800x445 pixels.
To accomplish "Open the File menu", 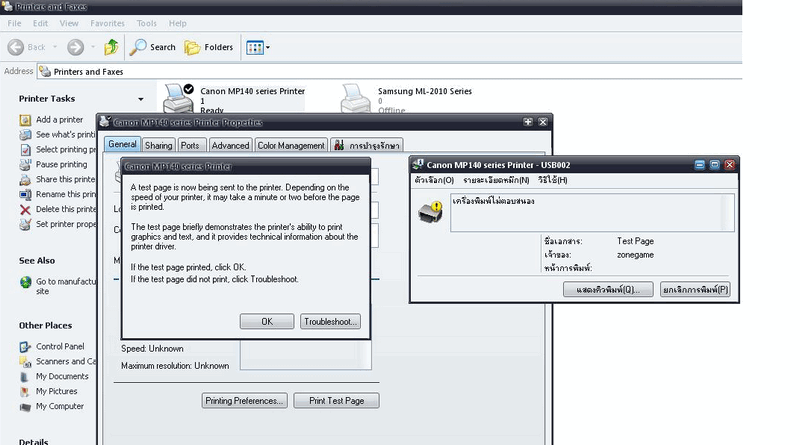I will coord(14,23).
